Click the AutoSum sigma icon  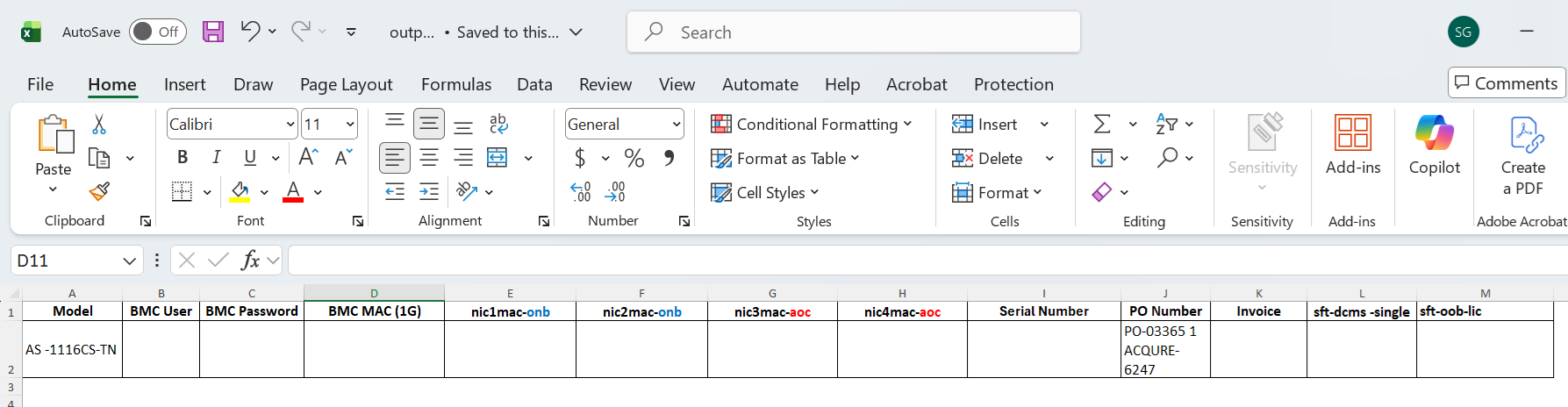pos(1102,124)
